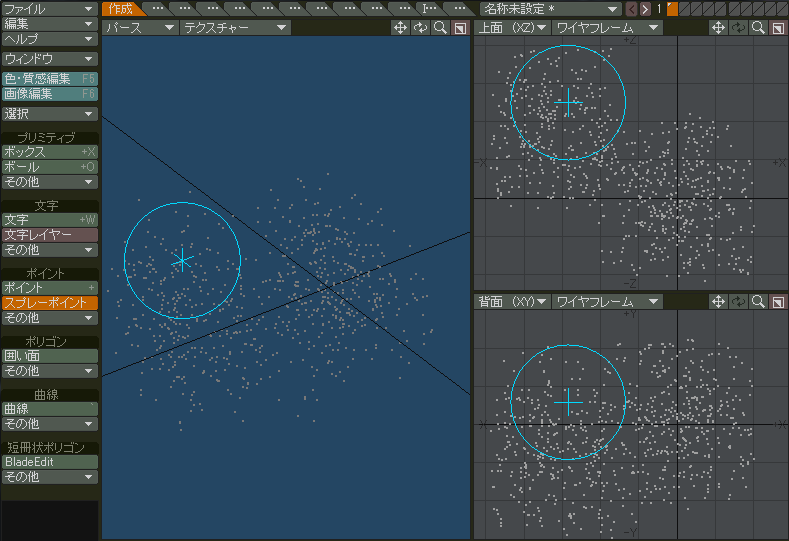
Task: Expand the 名称未設定 object dropdown
Action: pyautogui.click(x=550, y=9)
